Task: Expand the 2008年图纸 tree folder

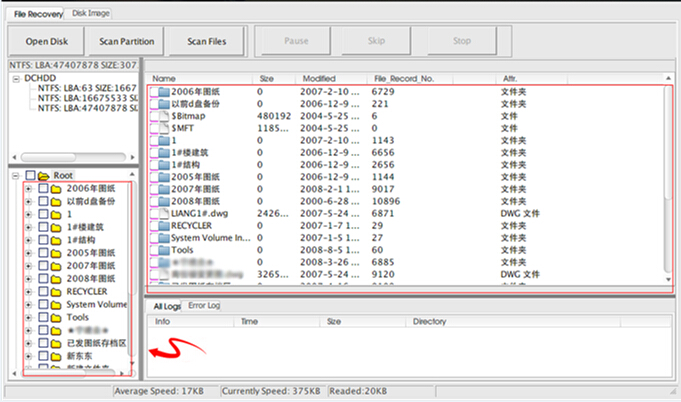Action: (x=28, y=279)
